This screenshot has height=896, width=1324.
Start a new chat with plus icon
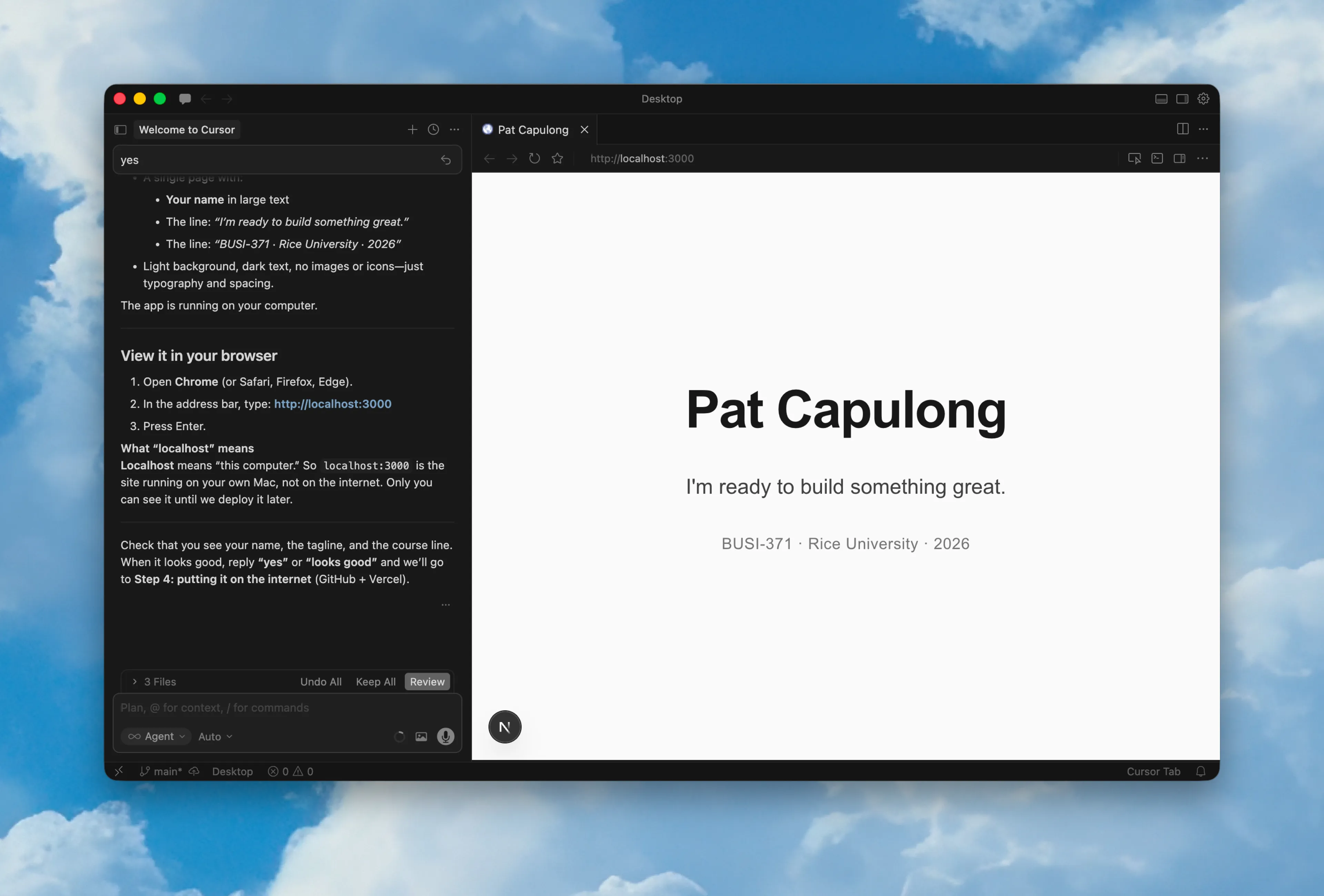point(412,130)
